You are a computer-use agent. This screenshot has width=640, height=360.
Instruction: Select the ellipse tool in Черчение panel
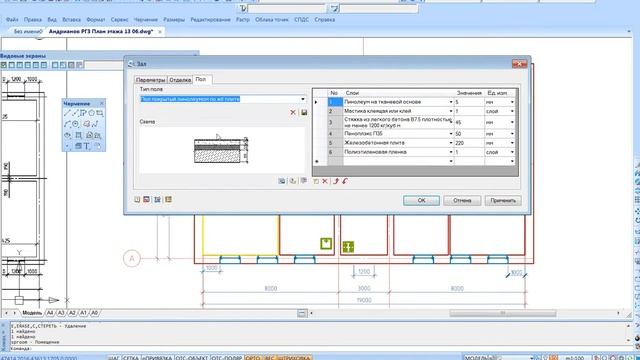pyautogui.click(x=67, y=135)
